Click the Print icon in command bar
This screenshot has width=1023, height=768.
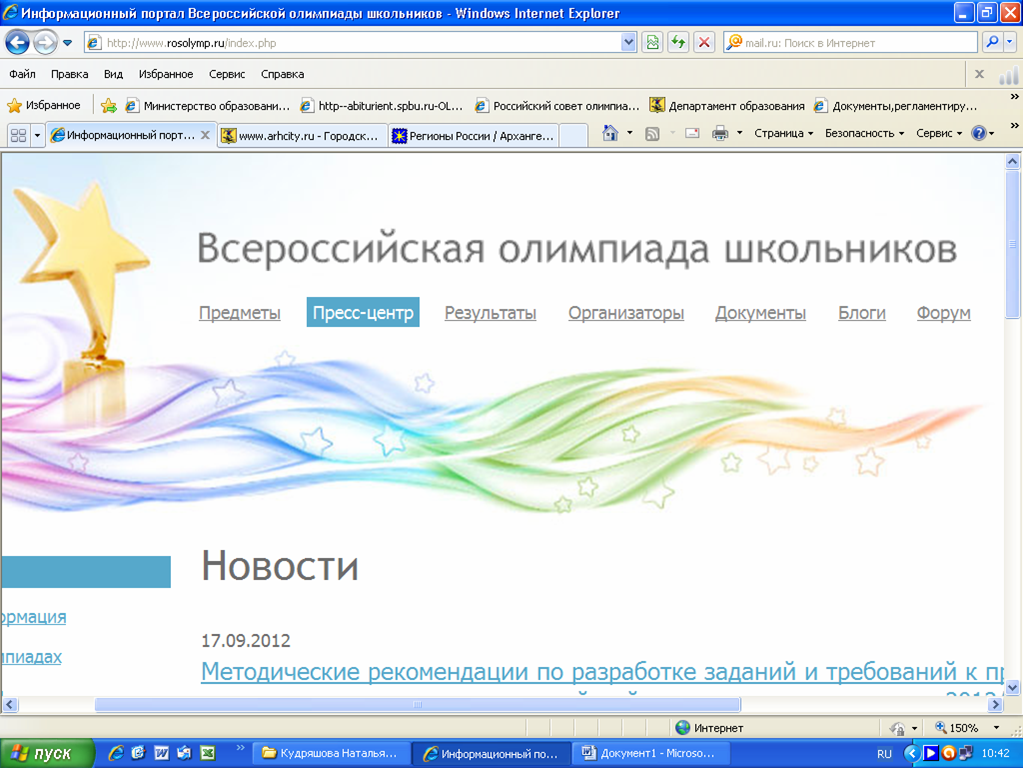click(x=720, y=134)
